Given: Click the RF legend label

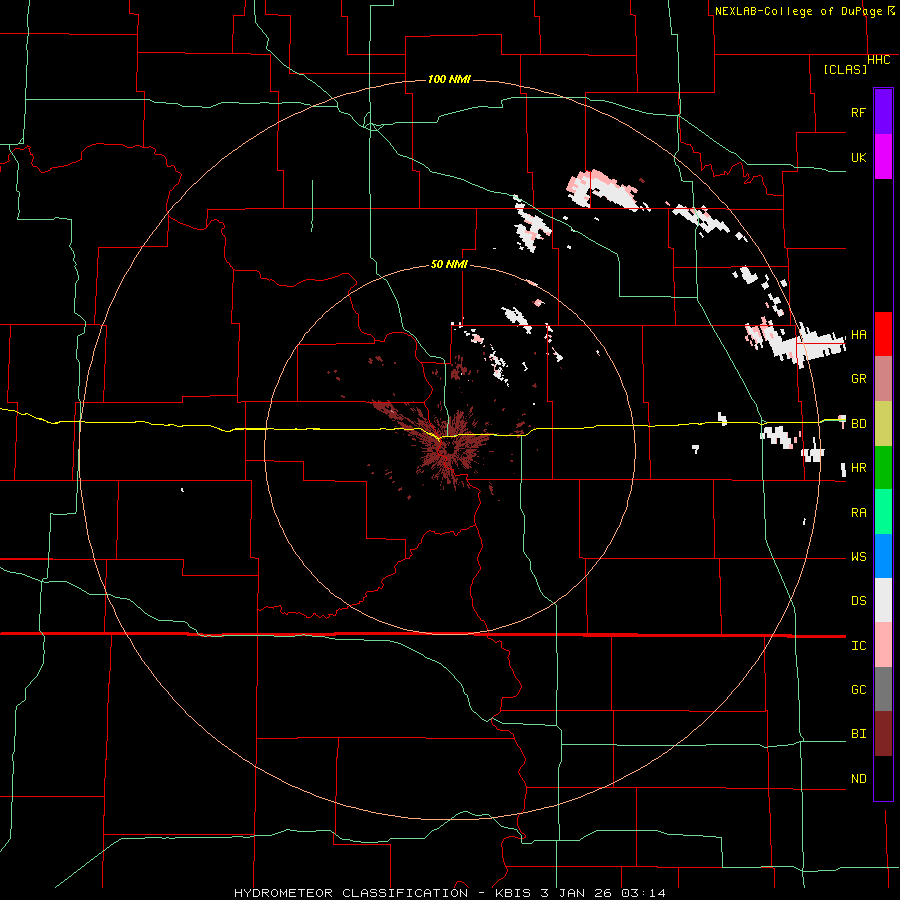Looking at the screenshot, I should tap(858, 112).
